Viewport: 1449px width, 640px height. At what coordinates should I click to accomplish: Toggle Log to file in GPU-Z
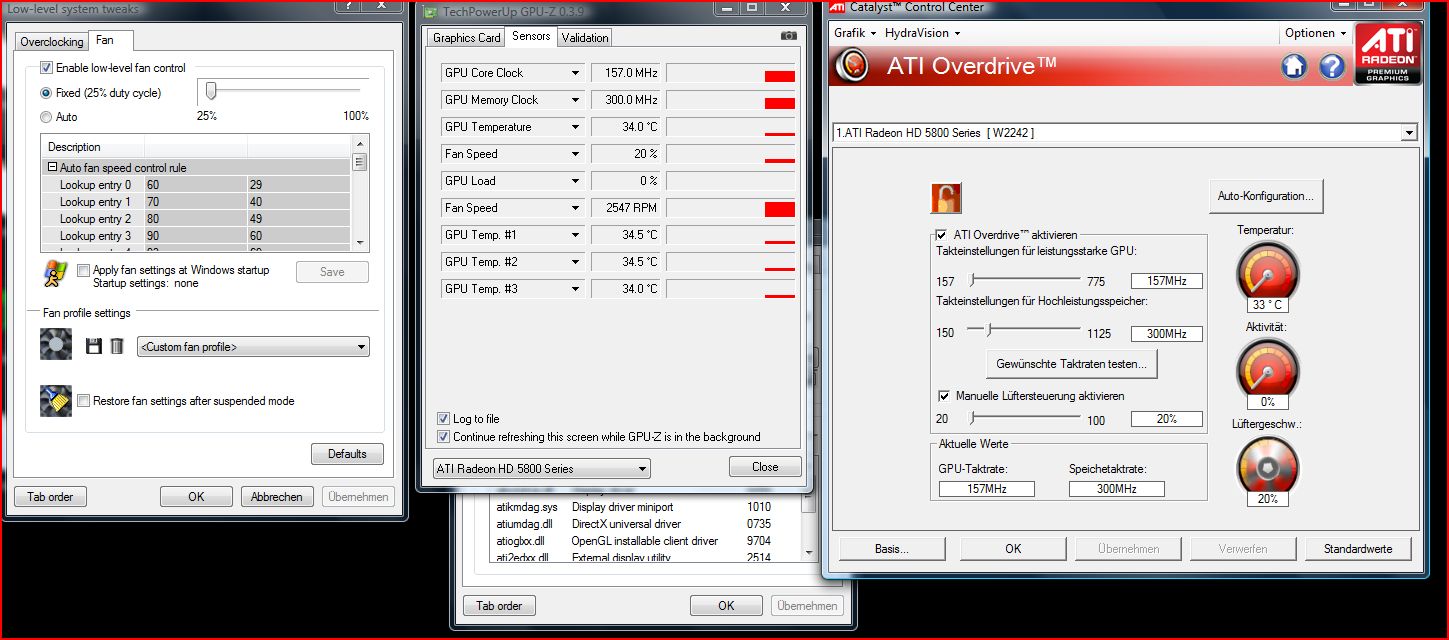[x=444, y=419]
